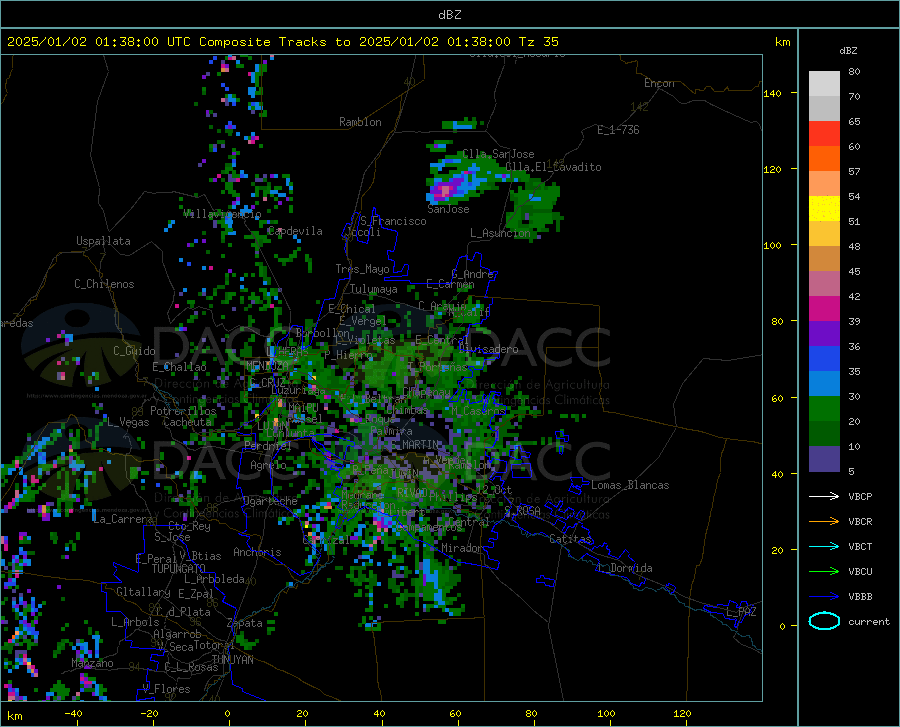The height and width of the screenshot is (727, 900).
Task: Click the L_PAZ map label
Action: click(x=741, y=612)
